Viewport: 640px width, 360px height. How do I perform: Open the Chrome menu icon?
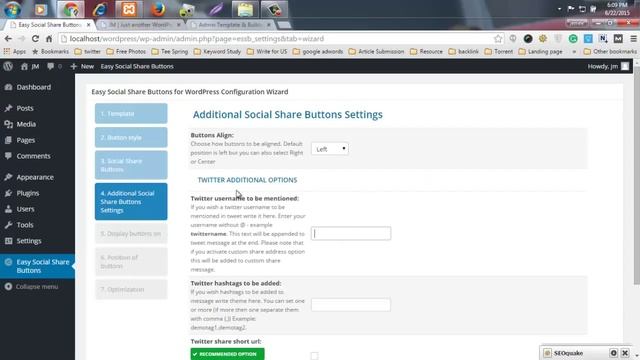point(633,39)
